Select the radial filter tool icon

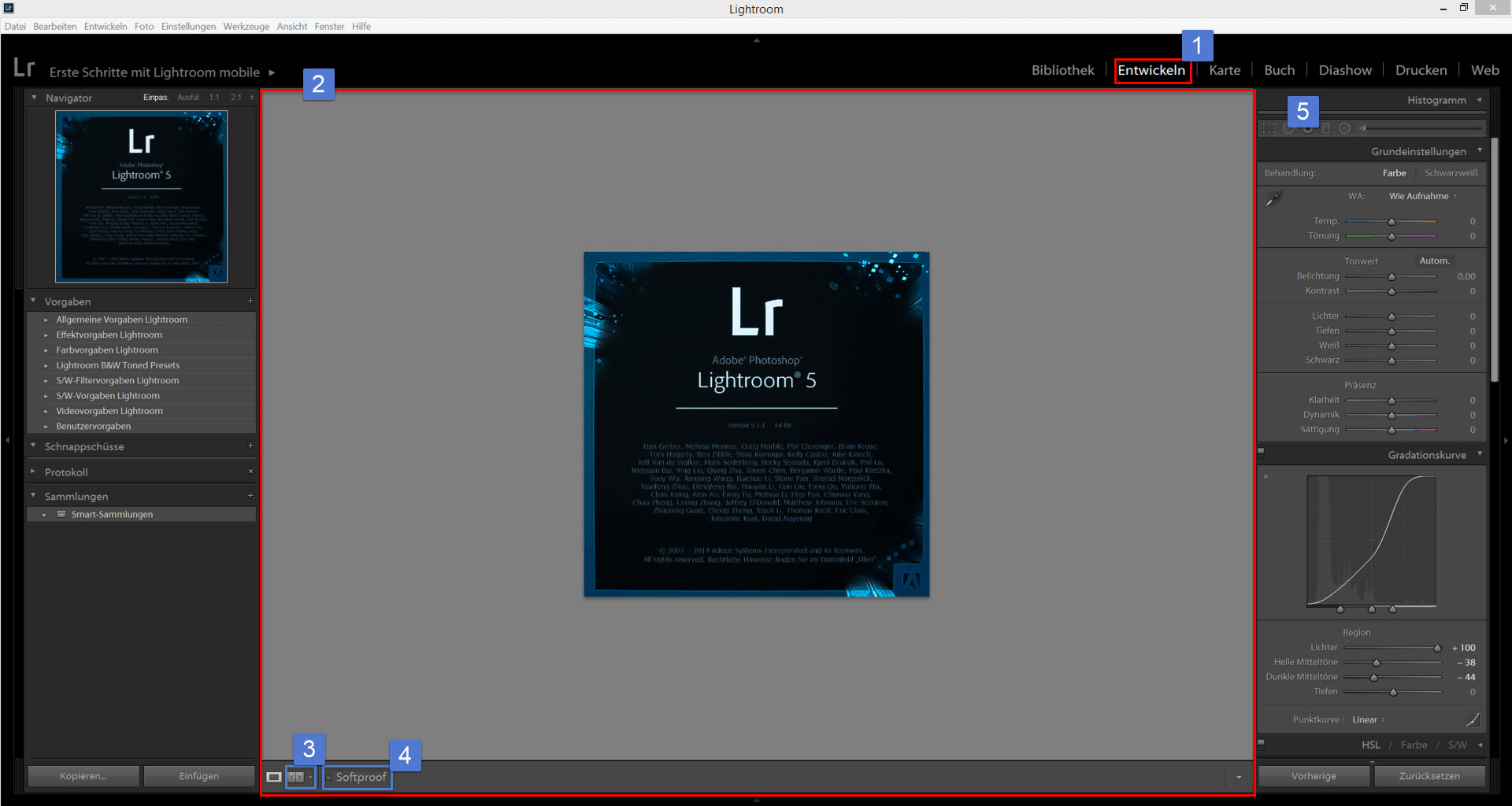[x=1344, y=128]
